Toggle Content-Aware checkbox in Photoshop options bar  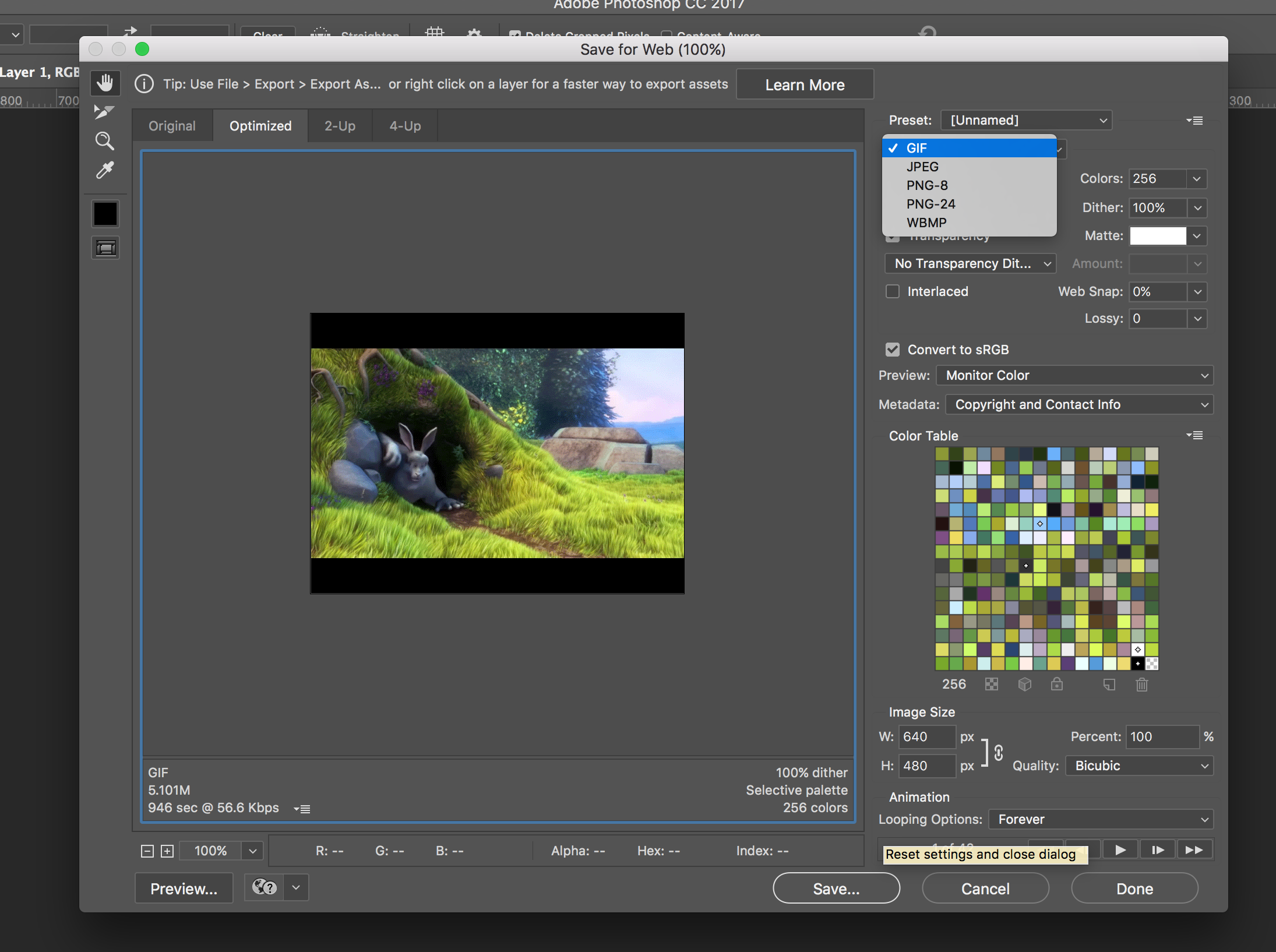tap(667, 34)
